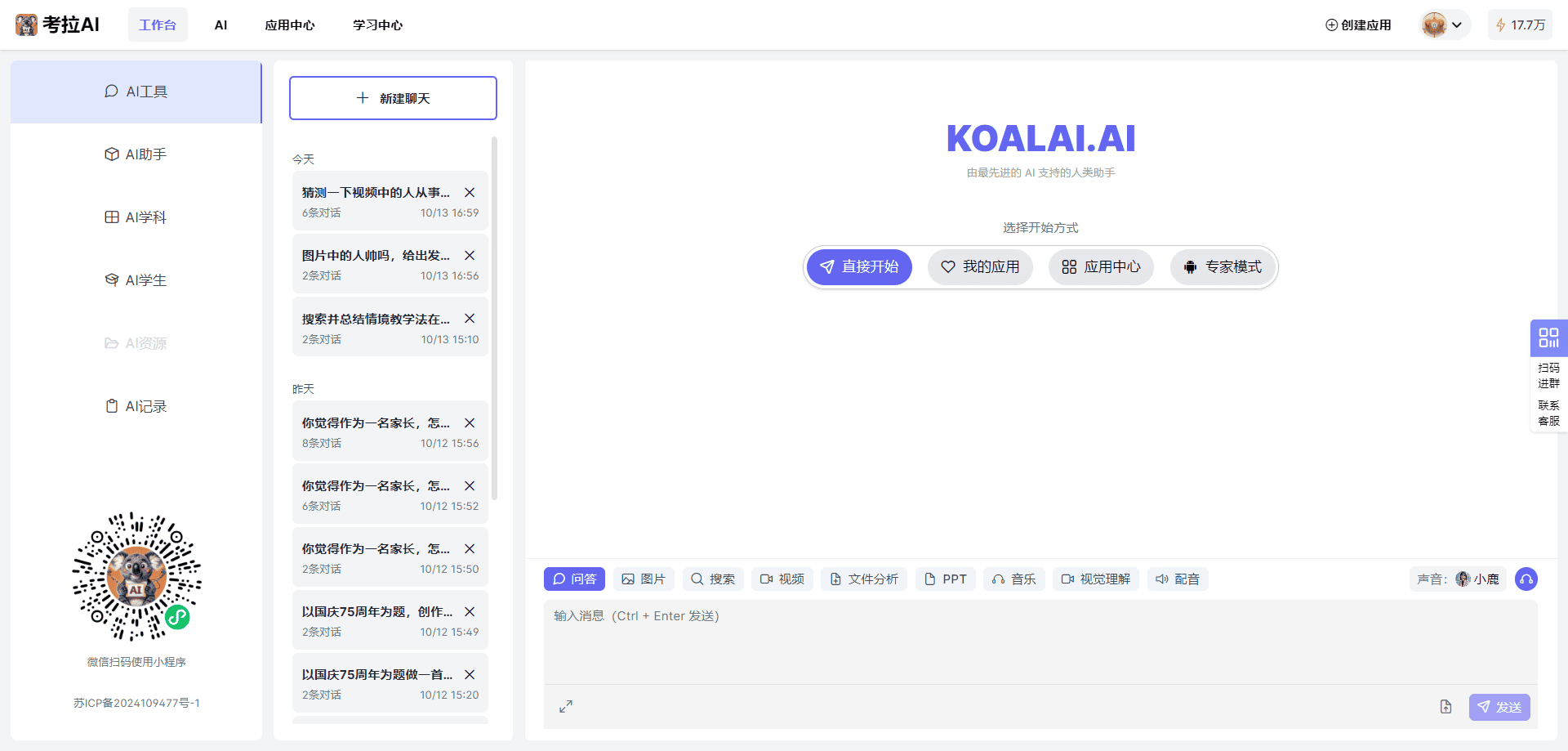Select AI工具 in the sidebar
This screenshot has height=751, width=1568.
point(136,92)
